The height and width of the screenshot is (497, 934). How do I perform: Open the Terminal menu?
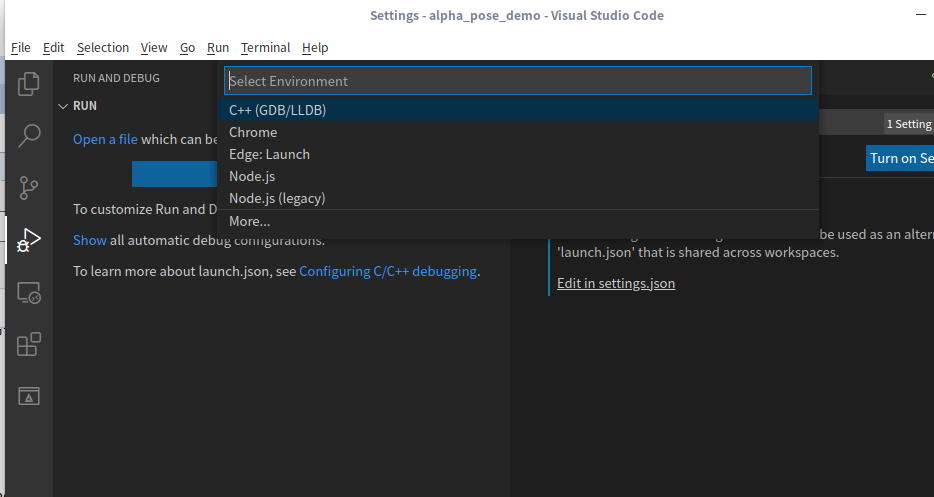(x=265, y=48)
